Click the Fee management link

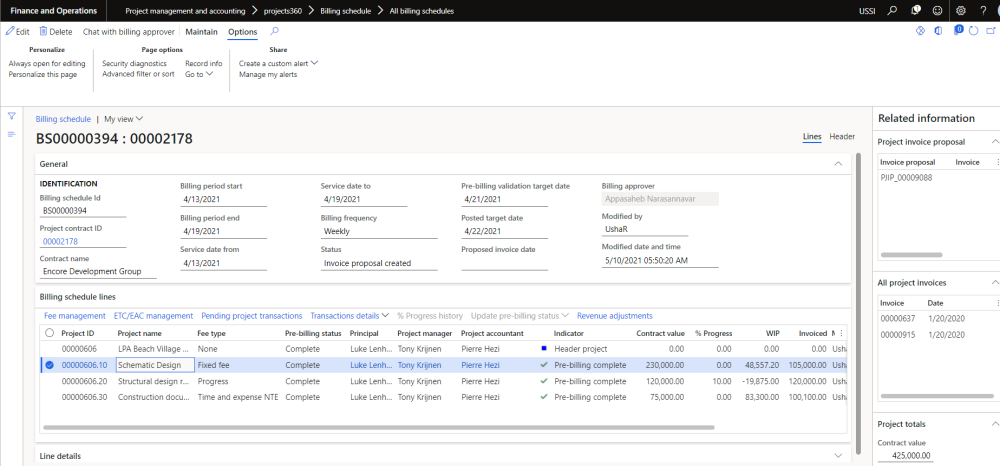click(x=75, y=316)
